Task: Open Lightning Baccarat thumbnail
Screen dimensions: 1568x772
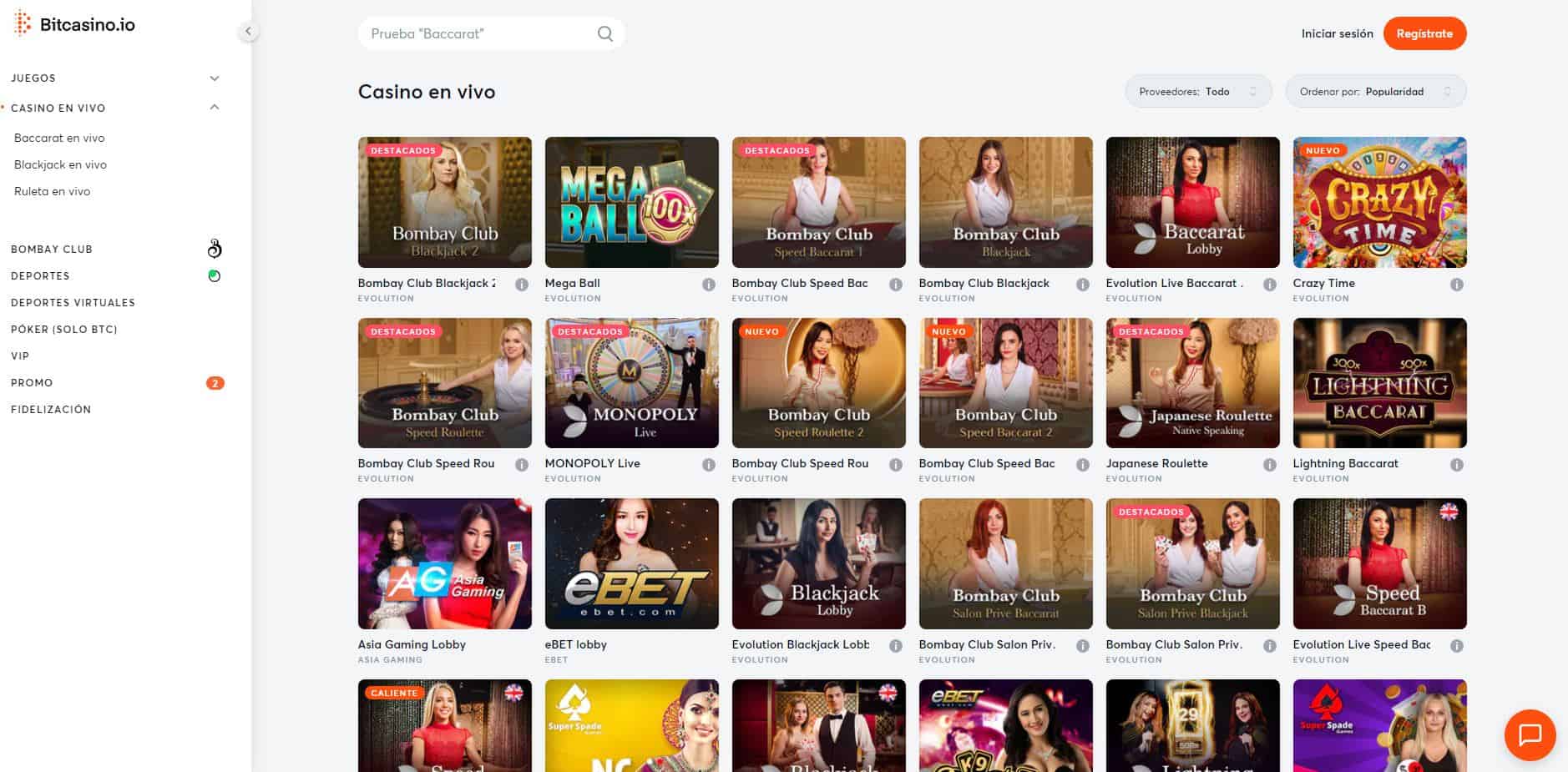Action: coord(1379,383)
